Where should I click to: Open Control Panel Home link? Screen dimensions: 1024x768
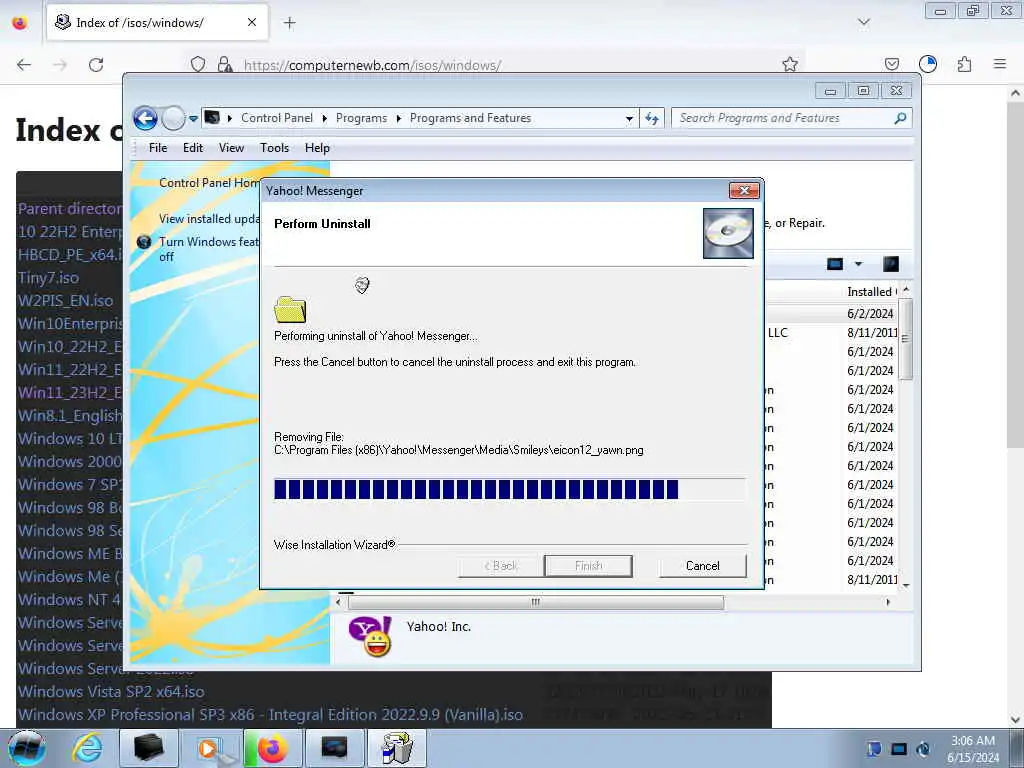coord(209,183)
